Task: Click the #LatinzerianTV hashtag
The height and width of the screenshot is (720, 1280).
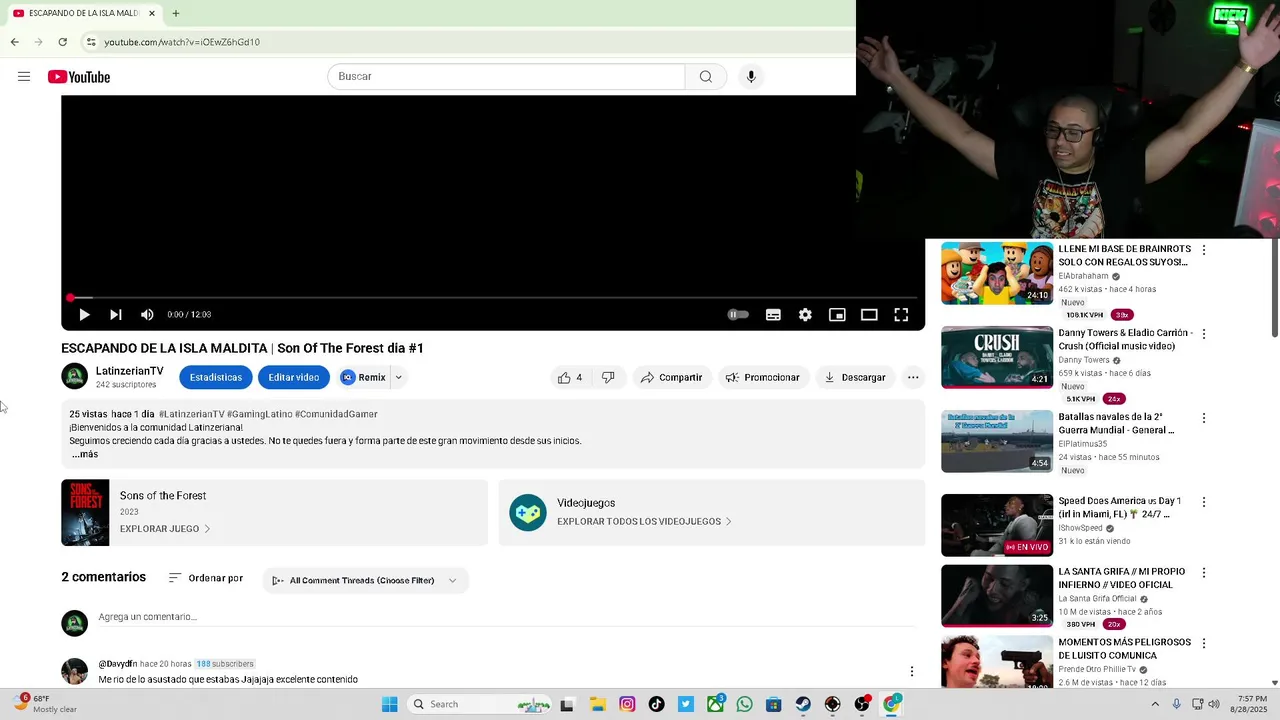Action: pyautogui.click(x=191, y=414)
